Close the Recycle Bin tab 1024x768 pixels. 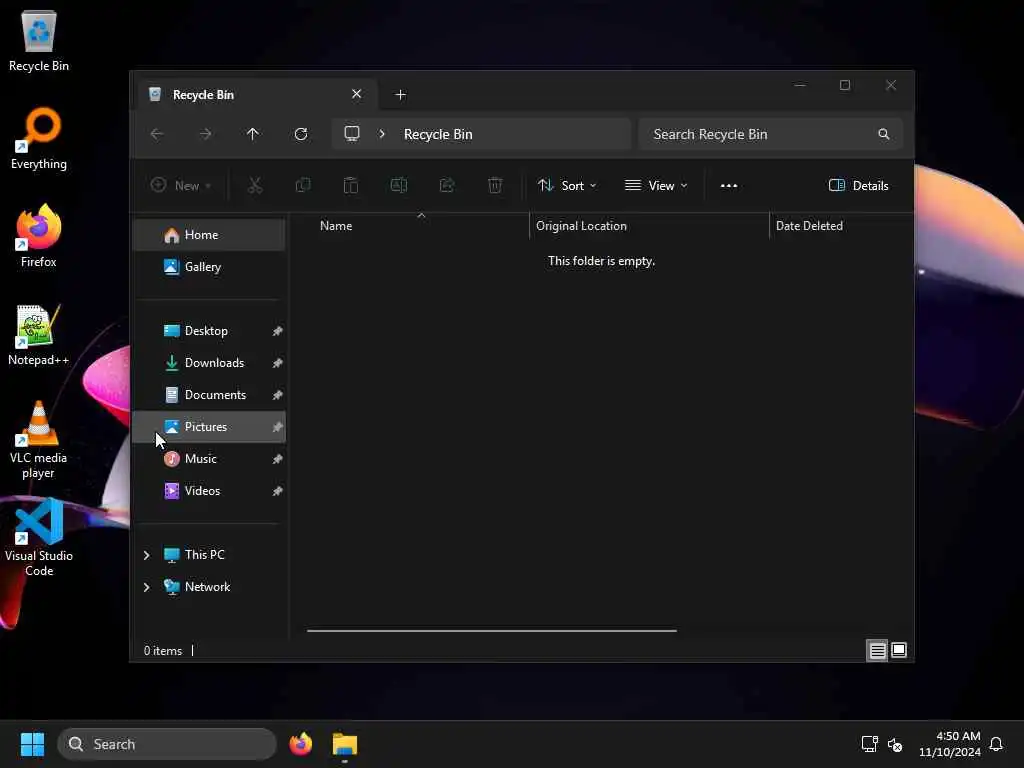click(357, 94)
